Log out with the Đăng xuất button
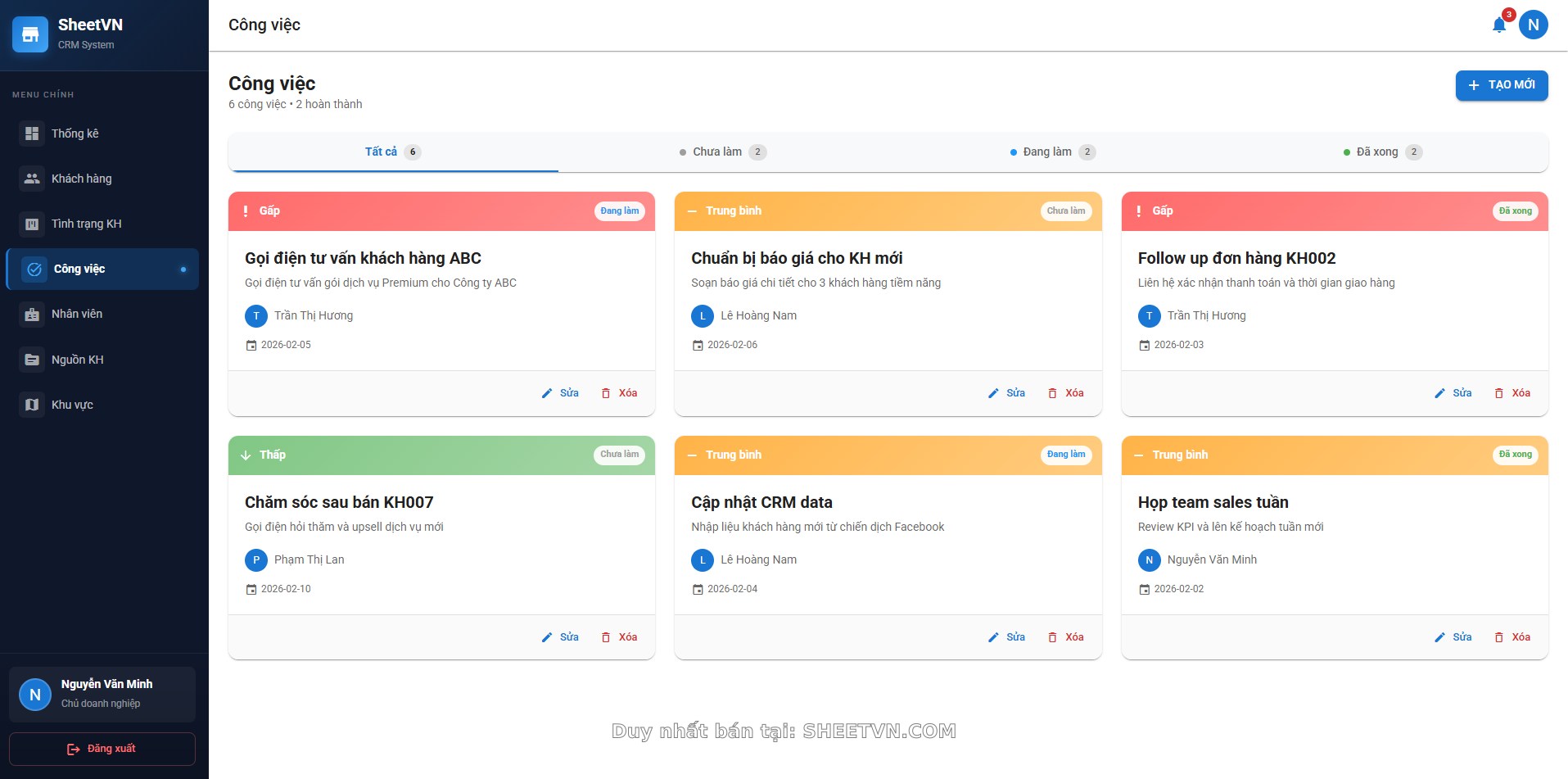This screenshot has height=779, width=1568. [102, 749]
